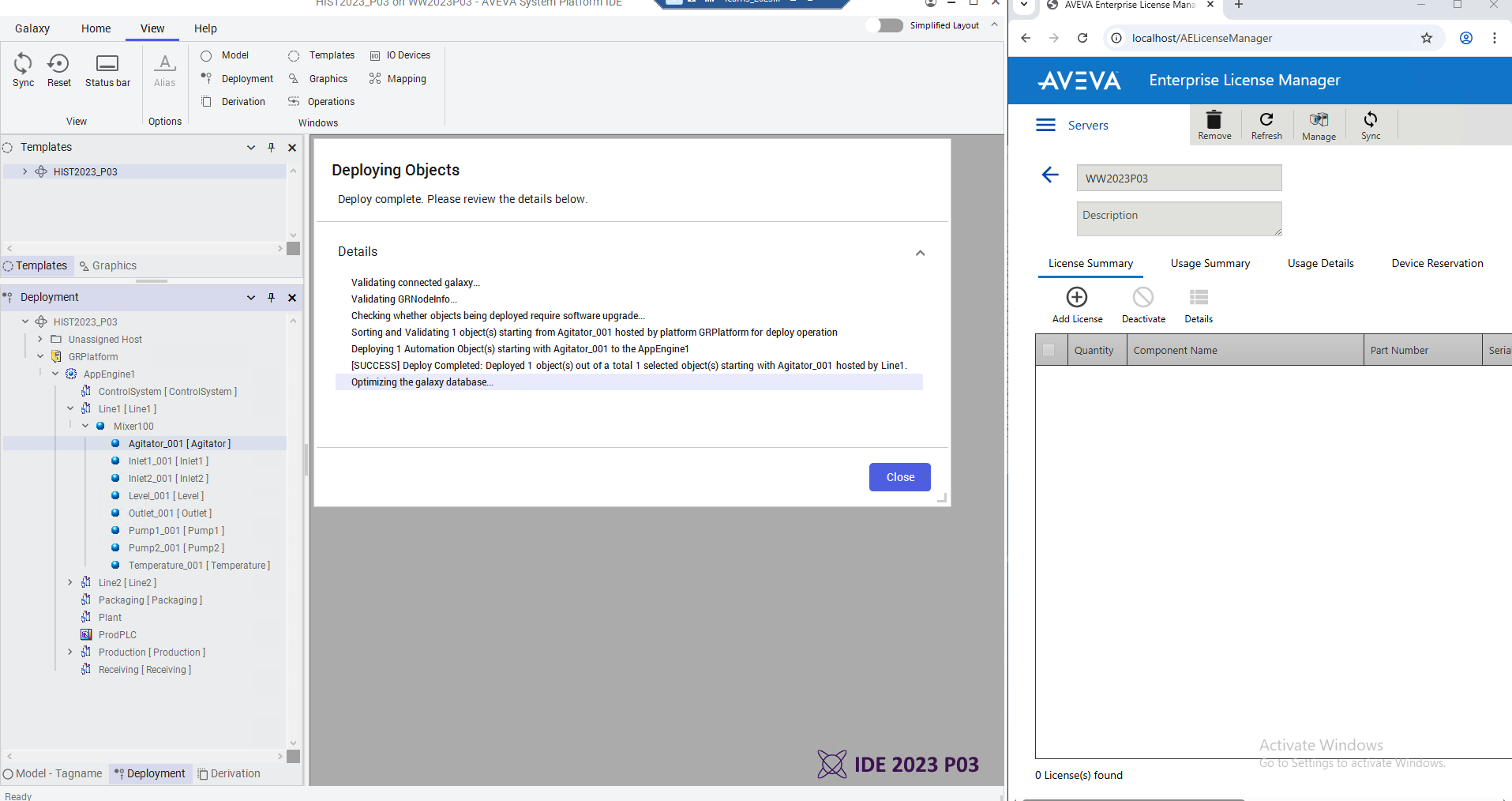Screen dimensions: 1512x801
Task: Pin the Templates panel
Action: coord(272,148)
